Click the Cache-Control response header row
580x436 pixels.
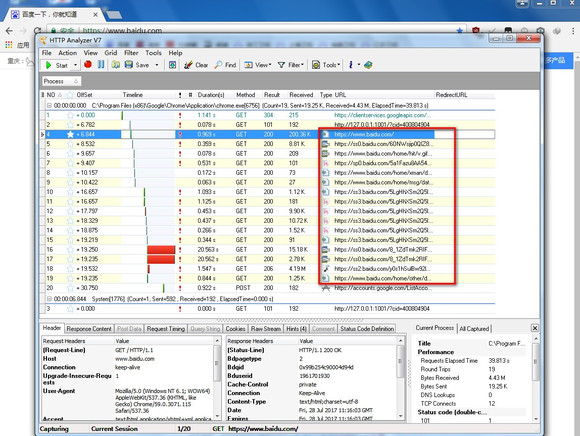(311, 385)
